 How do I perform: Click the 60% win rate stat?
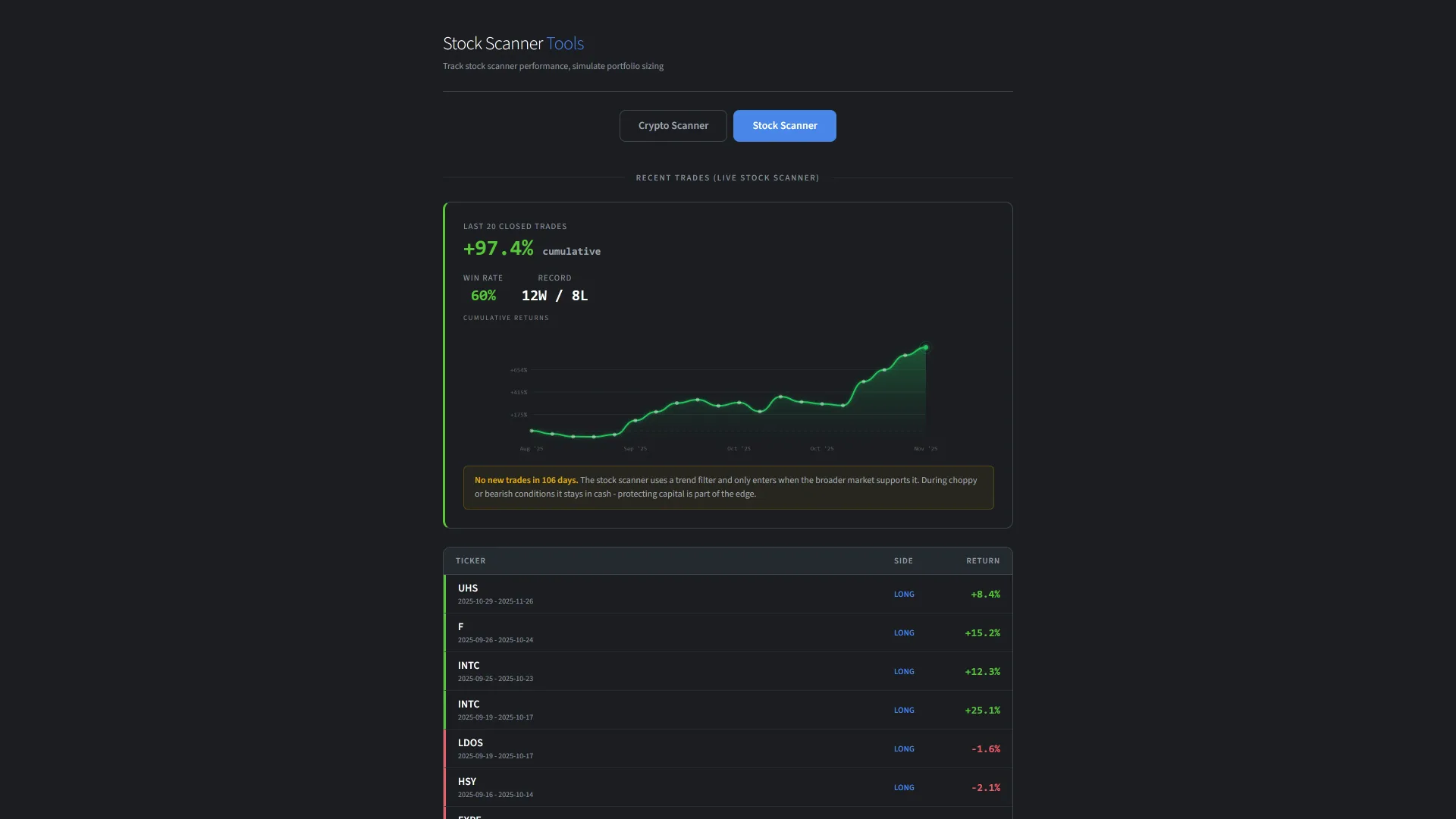(482, 295)
